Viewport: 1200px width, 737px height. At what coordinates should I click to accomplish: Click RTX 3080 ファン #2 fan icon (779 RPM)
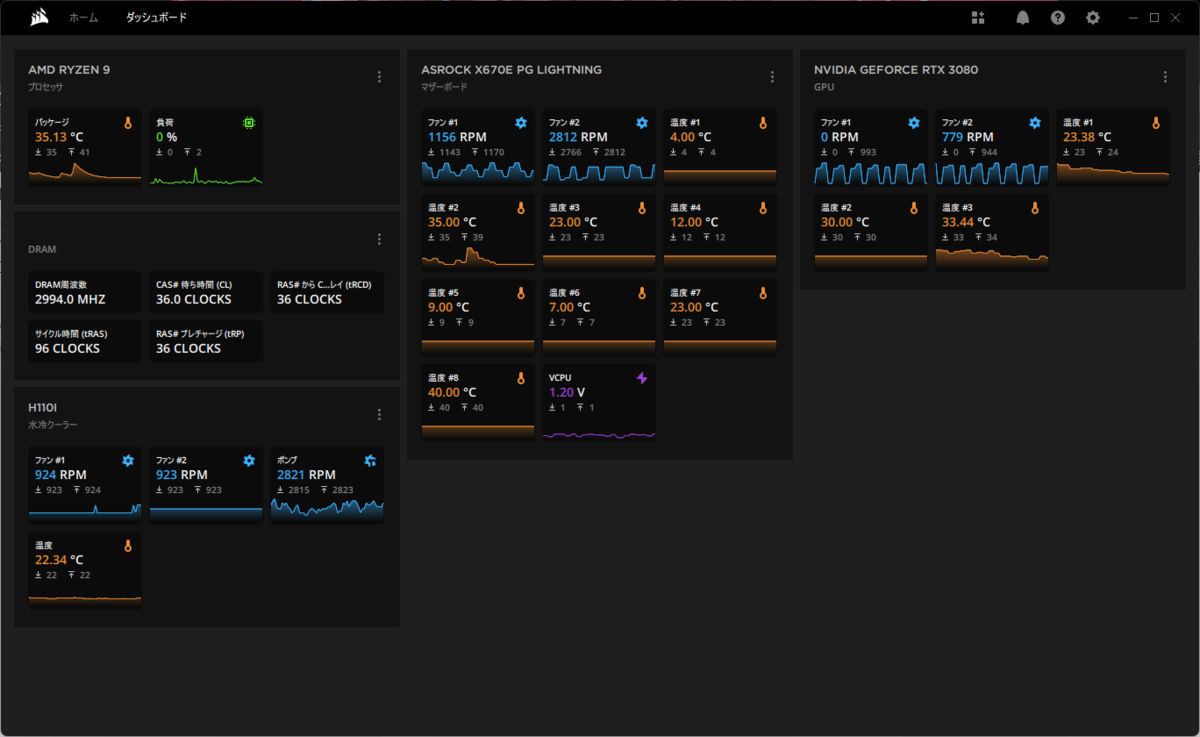[x=1035, y=122]
